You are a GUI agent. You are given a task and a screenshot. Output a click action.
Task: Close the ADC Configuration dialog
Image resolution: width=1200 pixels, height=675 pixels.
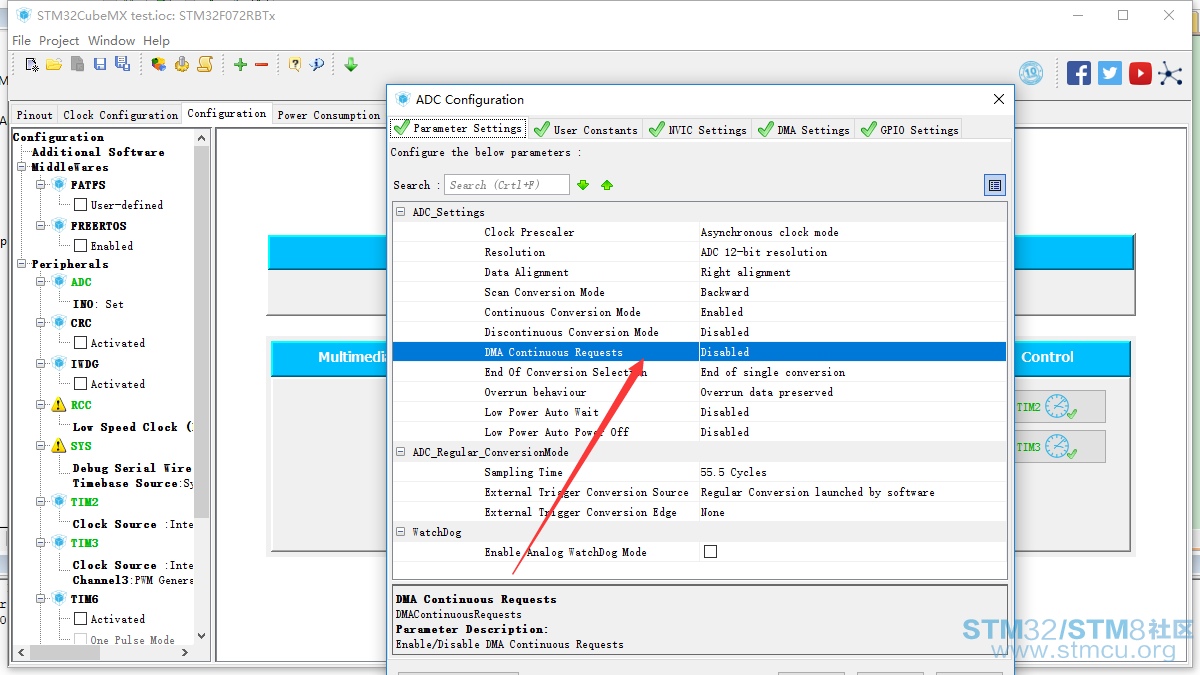998,99
